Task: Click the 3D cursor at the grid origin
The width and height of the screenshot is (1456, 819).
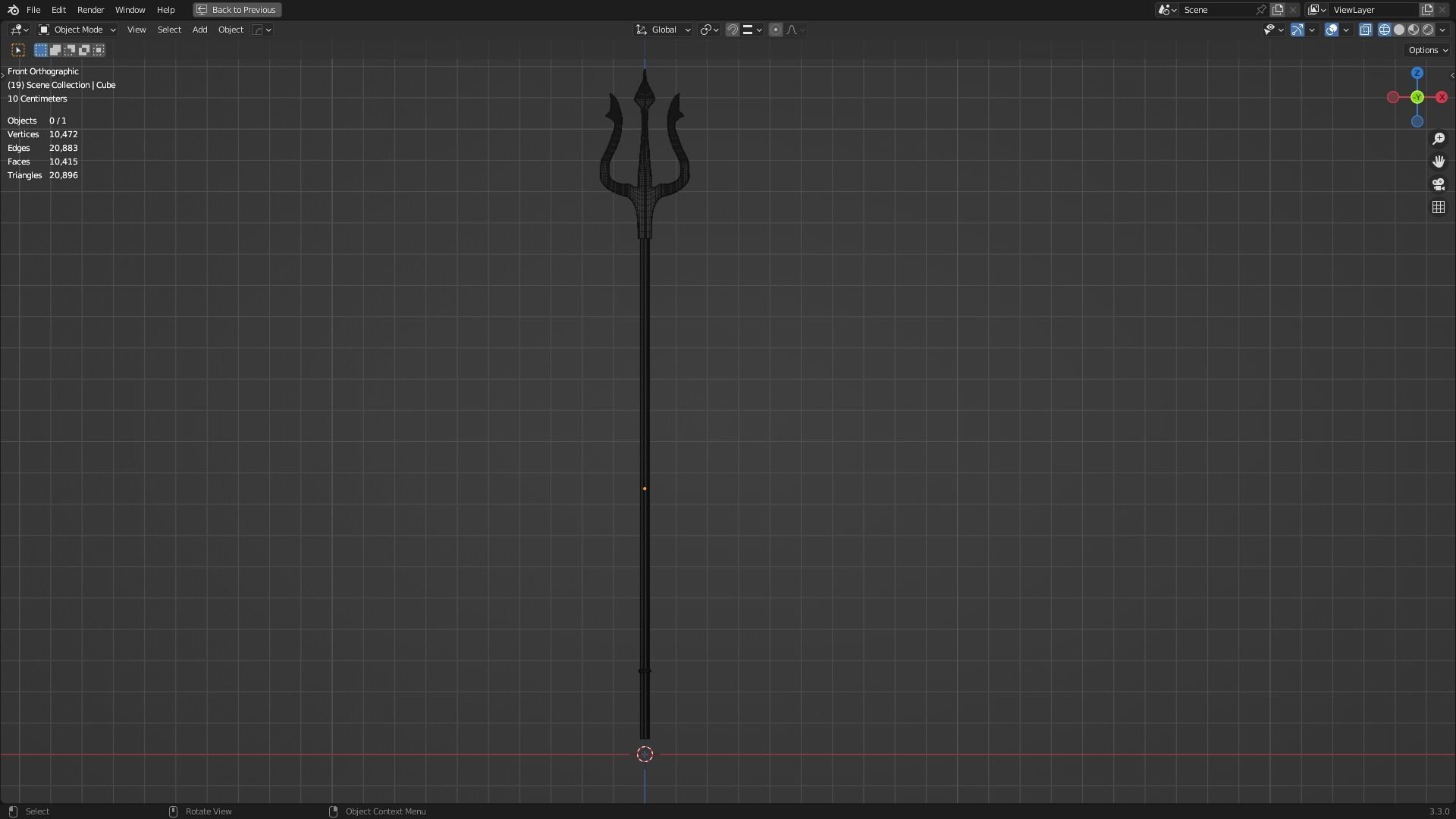Action: click(x=645, y=754)
